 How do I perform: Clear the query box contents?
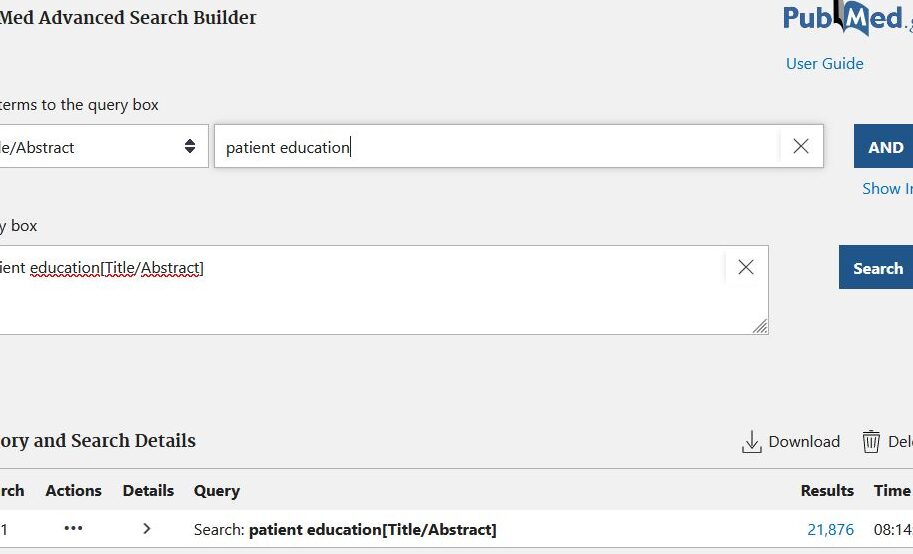[x=746, y=267]
